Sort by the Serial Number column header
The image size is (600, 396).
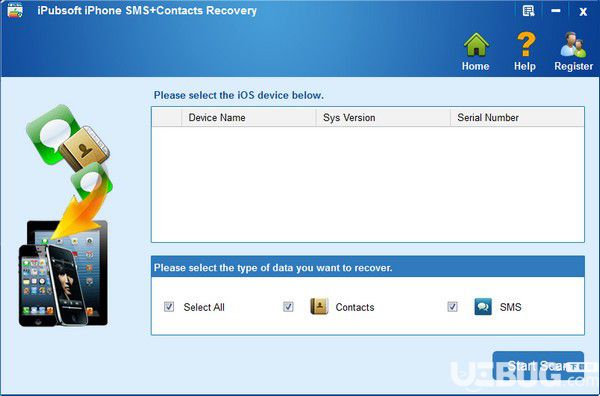517,117
